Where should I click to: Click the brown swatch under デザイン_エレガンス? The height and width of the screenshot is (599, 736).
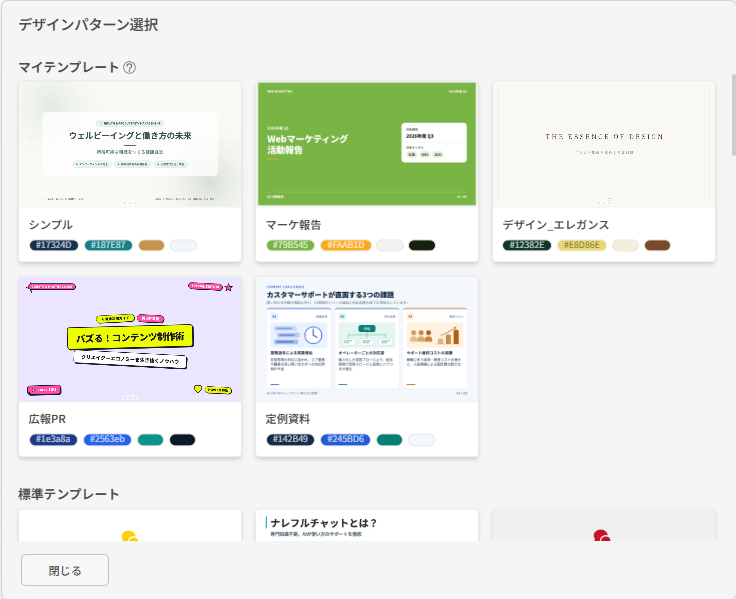(657, 245)
